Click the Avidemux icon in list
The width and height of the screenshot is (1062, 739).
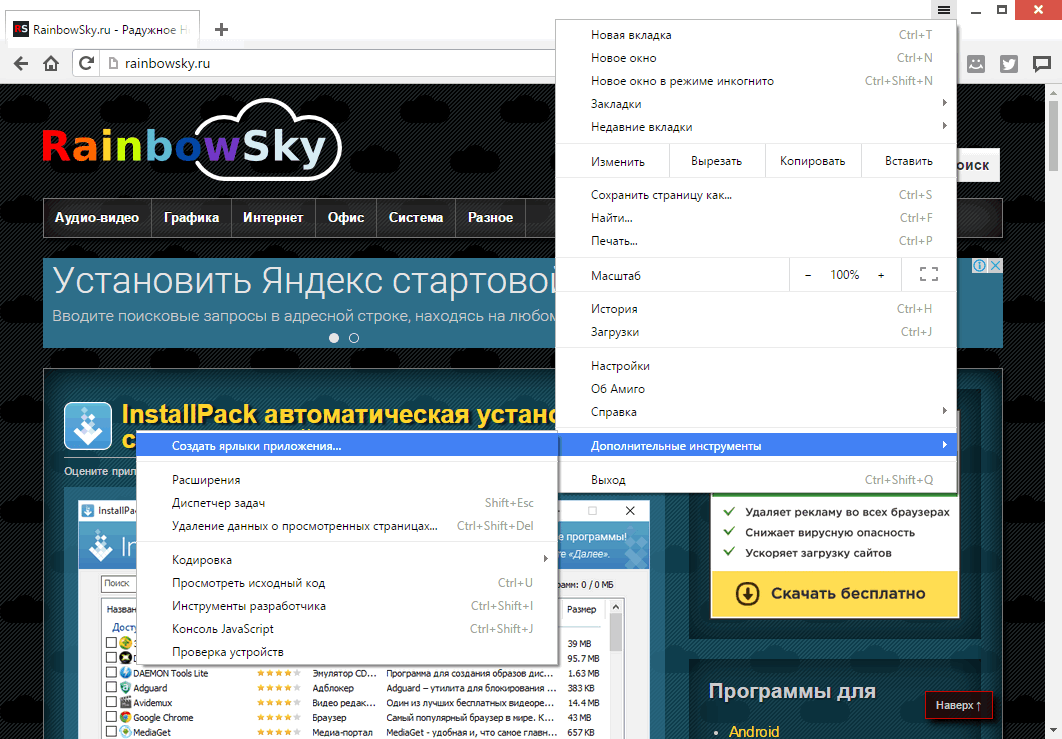tap(125, 702)
